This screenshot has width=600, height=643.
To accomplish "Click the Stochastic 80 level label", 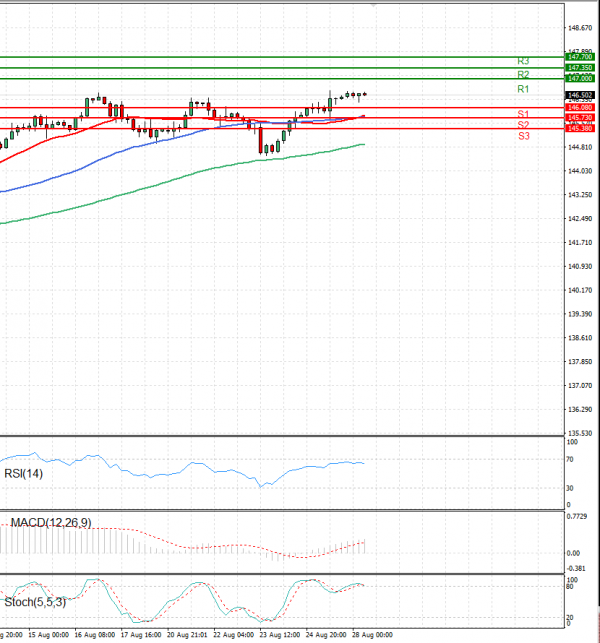I will pos(570,587).
